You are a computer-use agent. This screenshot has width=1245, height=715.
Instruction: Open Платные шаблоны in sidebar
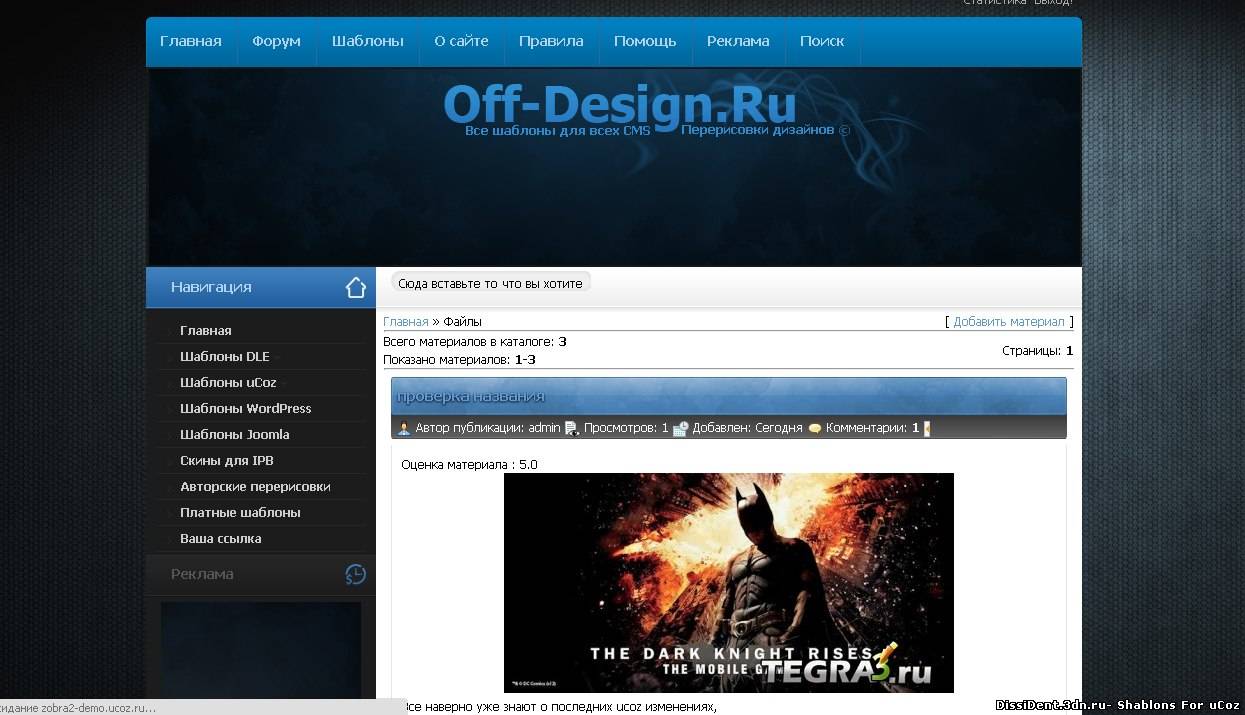[x=240, y=512]
